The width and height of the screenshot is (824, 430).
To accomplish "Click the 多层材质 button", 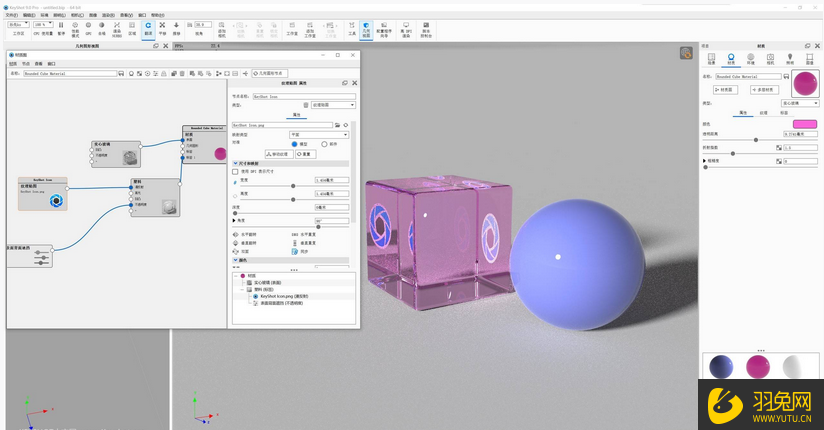I will [765, 90].
